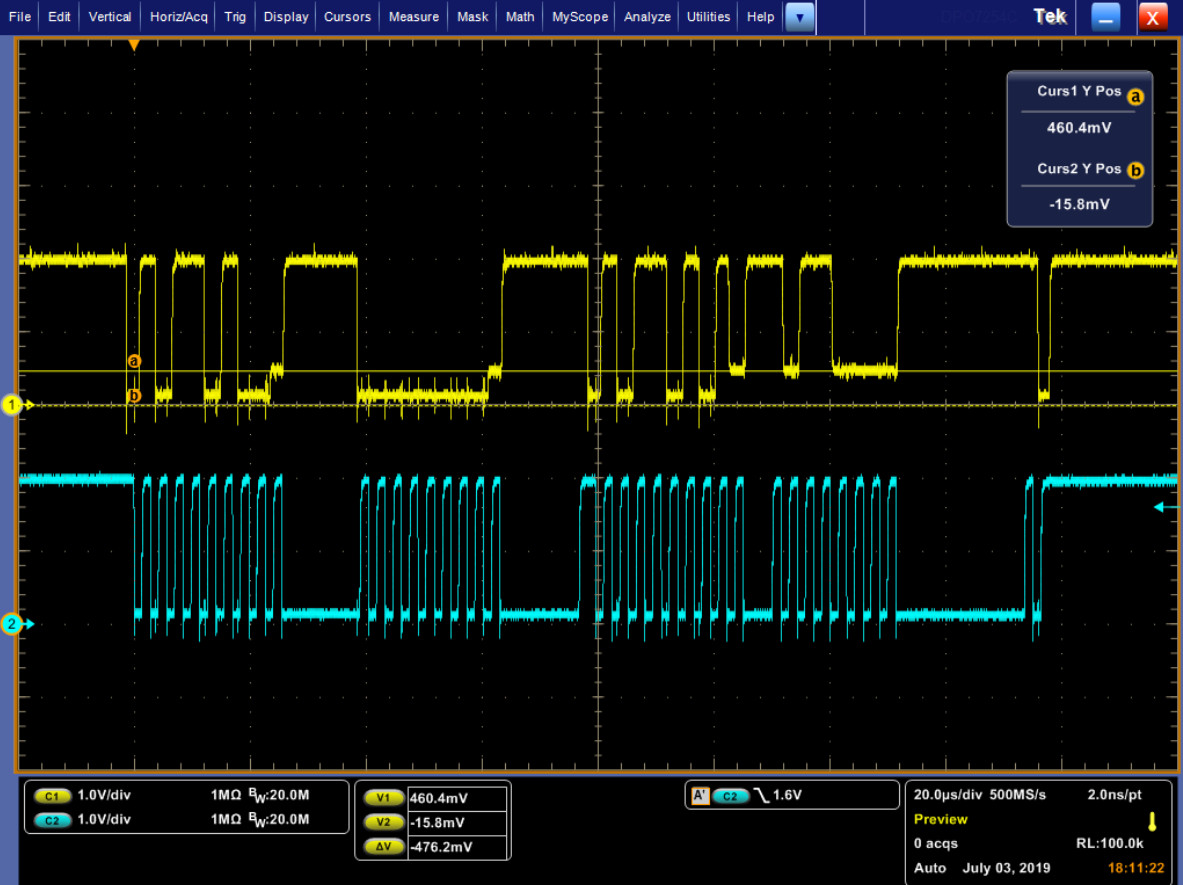Open the Trig menu

pos(235,17)
